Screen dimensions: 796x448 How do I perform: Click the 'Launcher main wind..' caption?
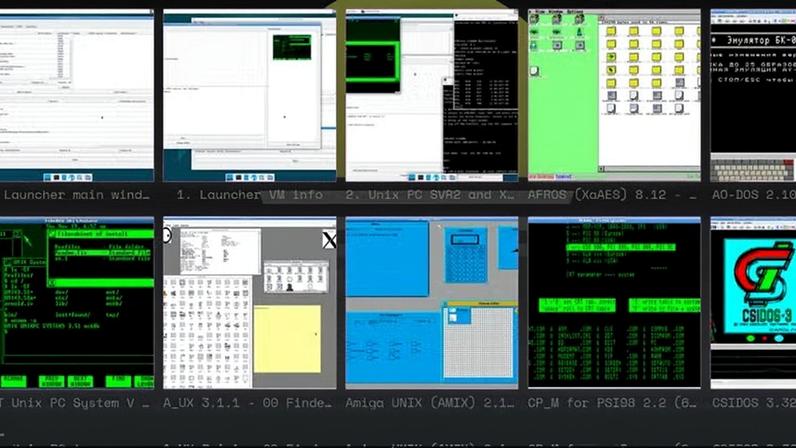pyautogui.click(x=76, y=195)
